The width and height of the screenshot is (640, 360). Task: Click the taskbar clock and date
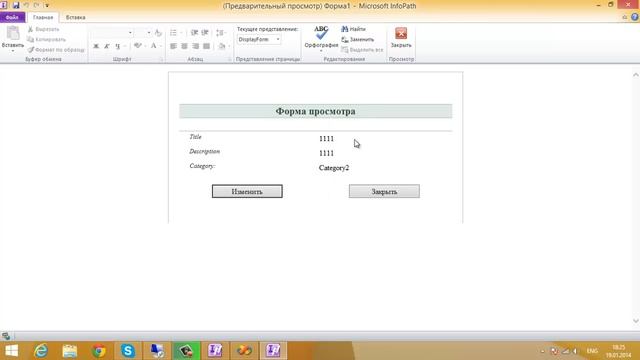(618, 351)
